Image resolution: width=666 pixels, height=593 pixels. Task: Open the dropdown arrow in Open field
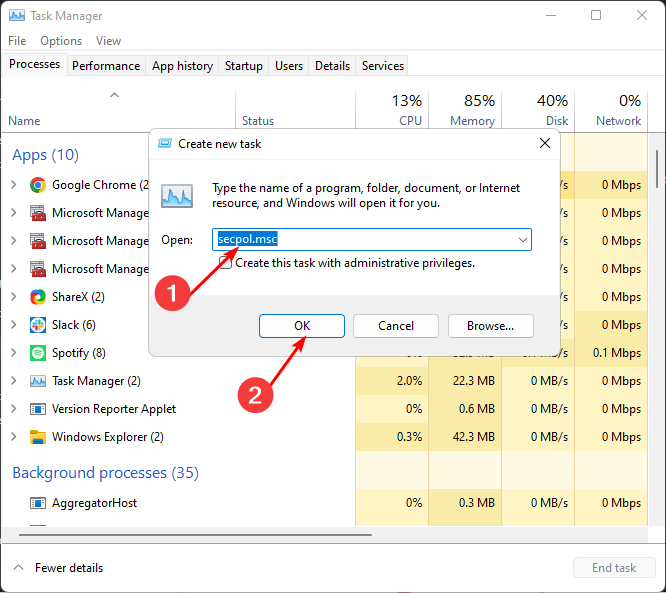tap(522, 240)
